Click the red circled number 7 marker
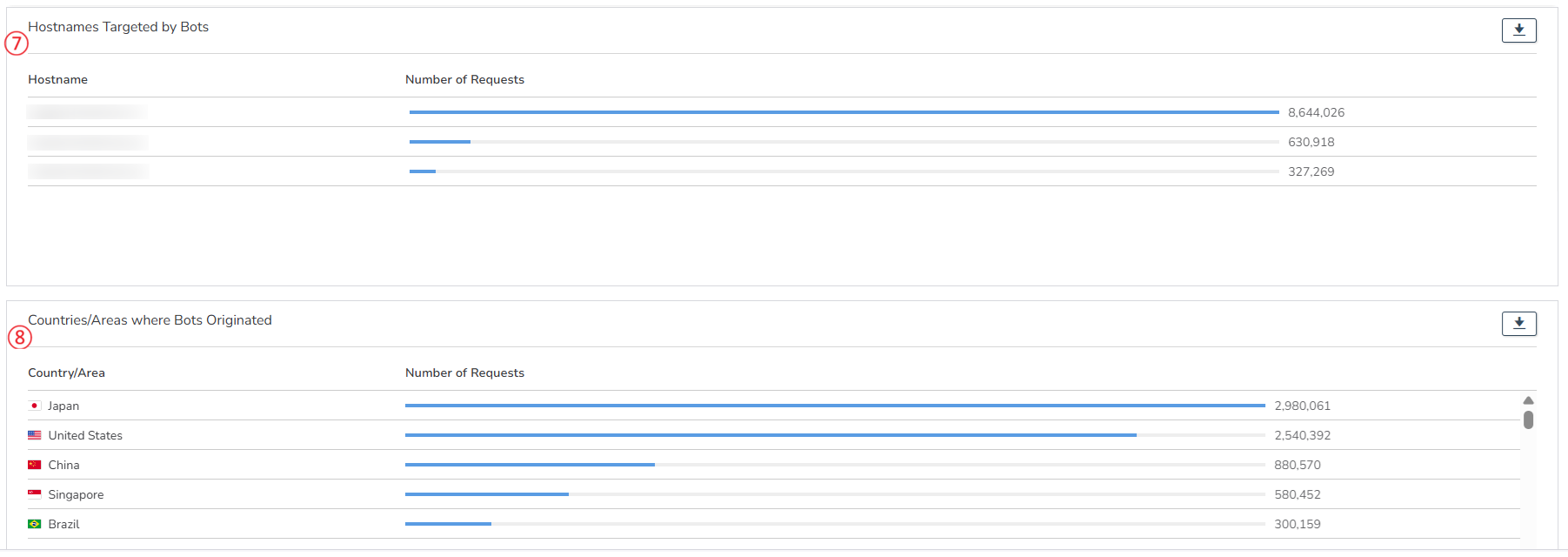The image size is (1568, 557). (x=17, y=43)
